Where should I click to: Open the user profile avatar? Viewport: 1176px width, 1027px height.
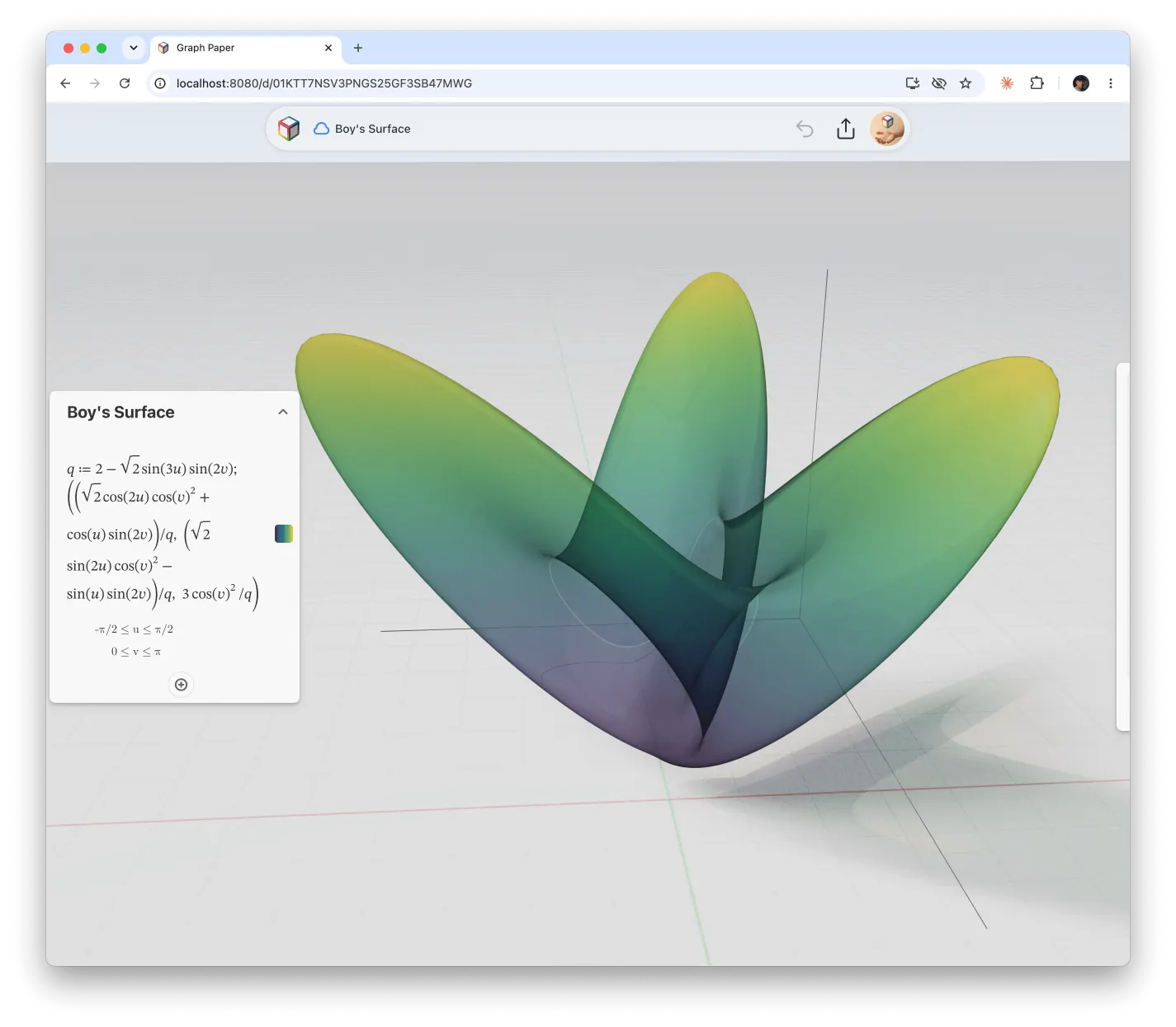pyautogui.click(x=887, y=129)
